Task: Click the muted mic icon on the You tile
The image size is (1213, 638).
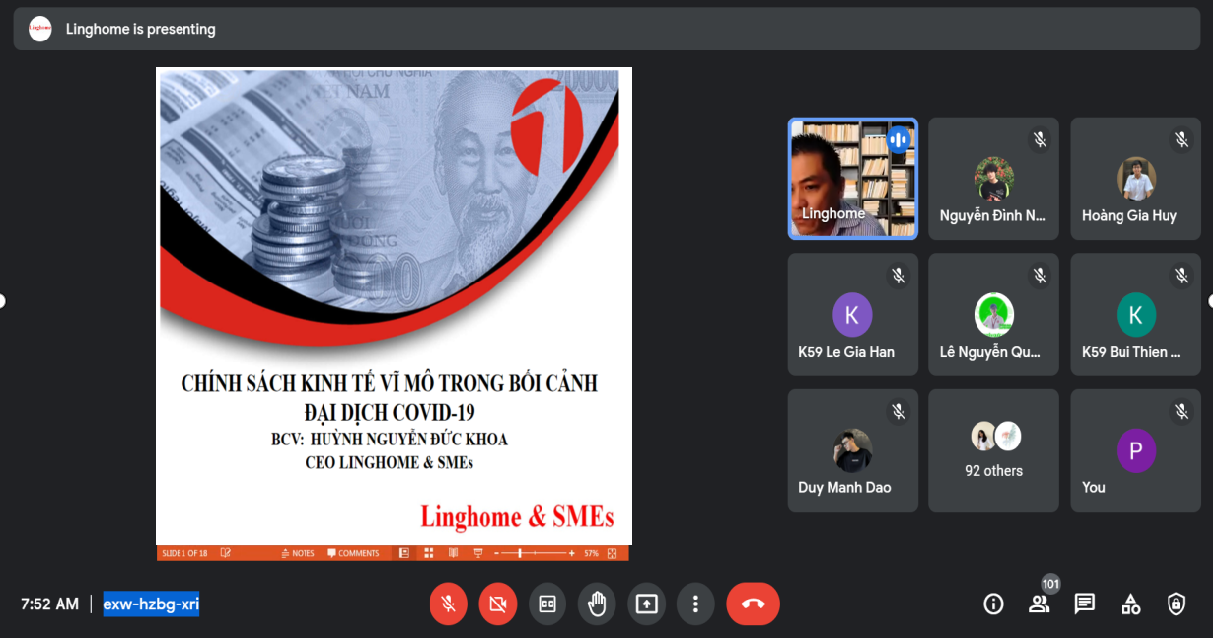Action: pos(1182,411)
